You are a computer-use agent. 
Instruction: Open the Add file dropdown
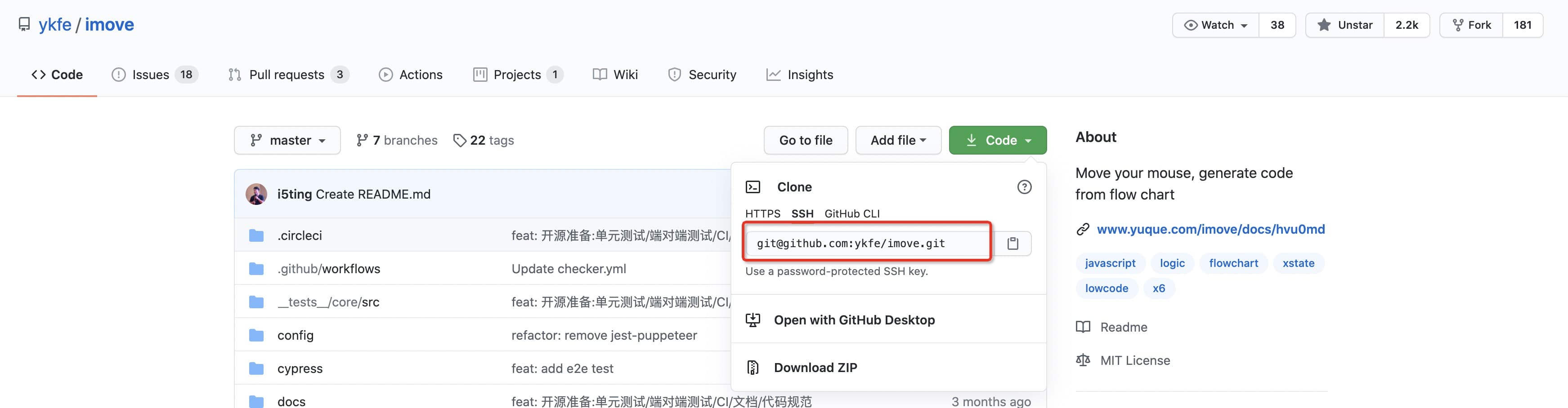coord(898,141)
